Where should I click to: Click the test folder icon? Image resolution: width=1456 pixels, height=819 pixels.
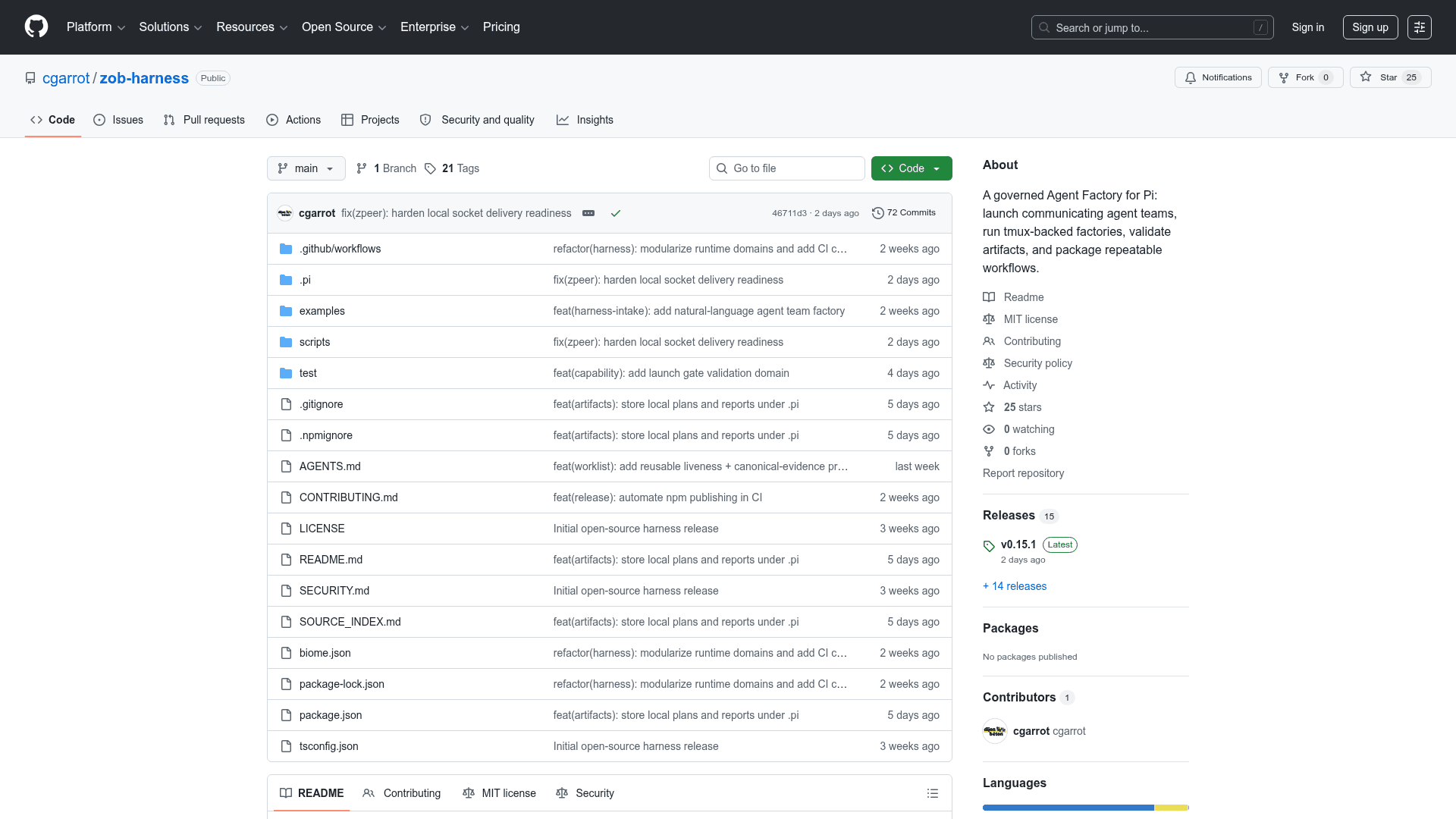click(286, 373)
